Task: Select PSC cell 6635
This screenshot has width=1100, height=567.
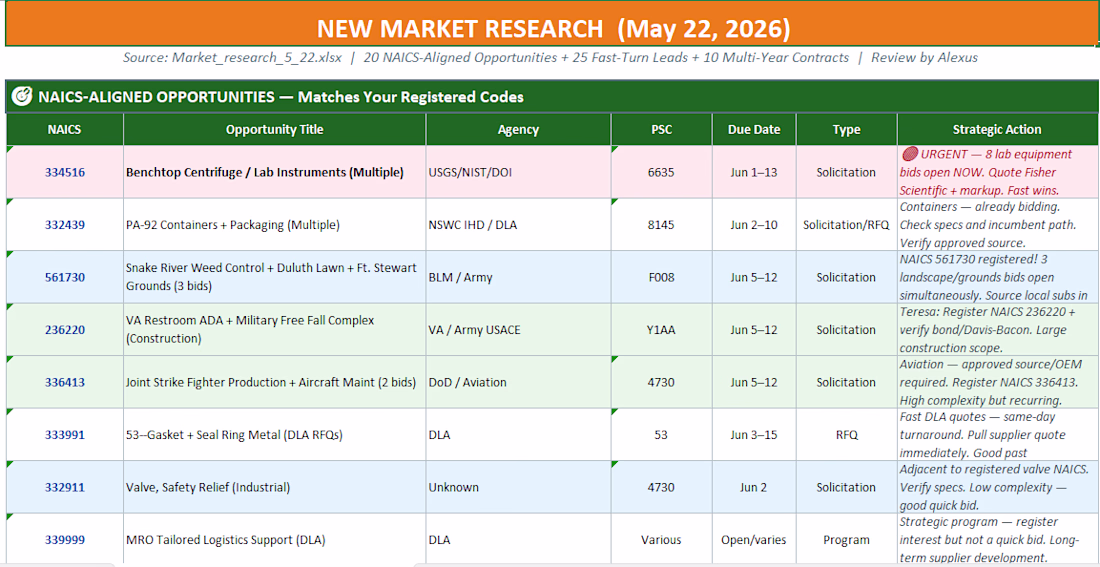Action: (x=662, y=172)
